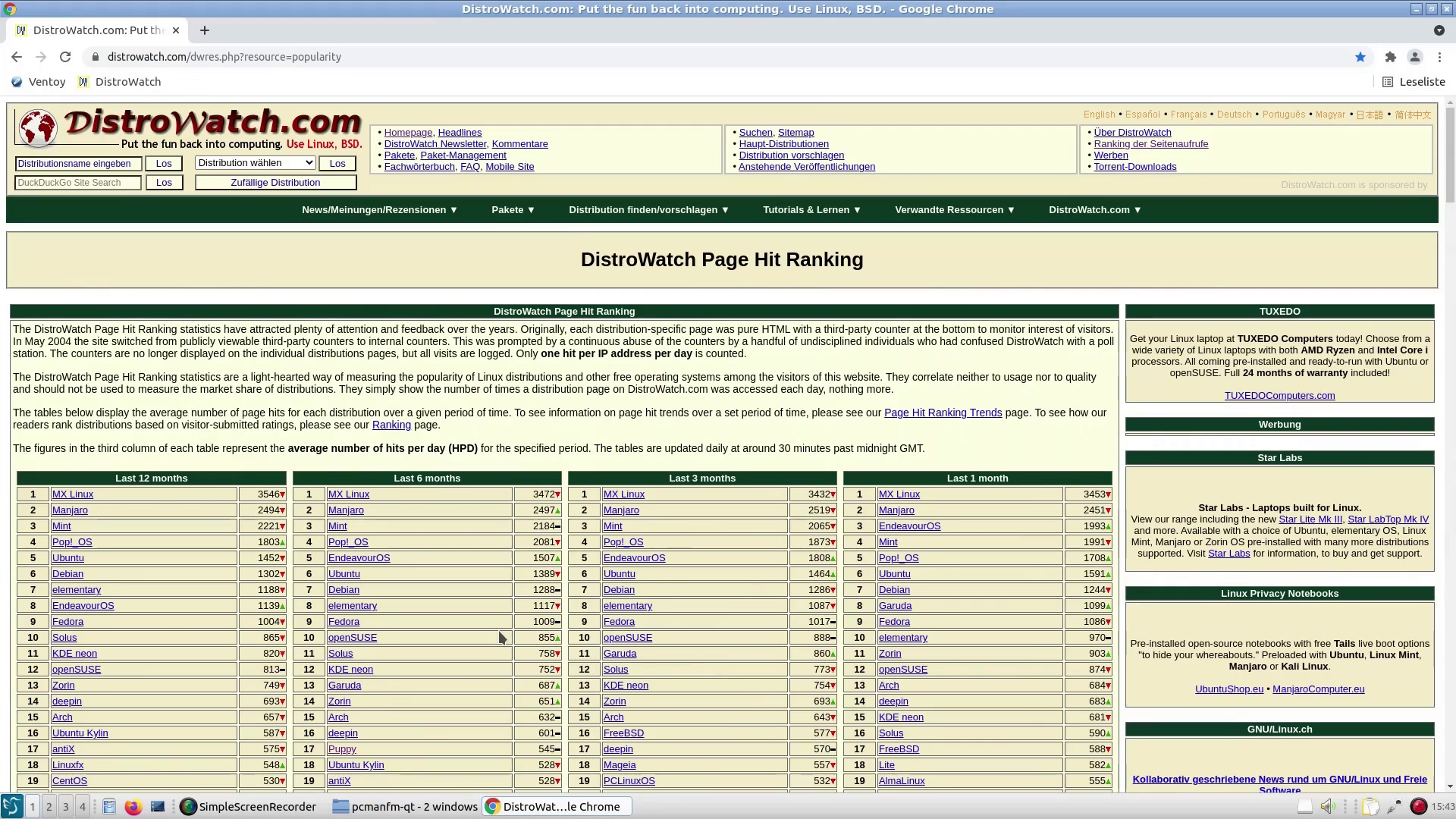The image size is (1456, 819).
Task: Click the DistroWatch.com globe logo
Action: click(37, 127)
